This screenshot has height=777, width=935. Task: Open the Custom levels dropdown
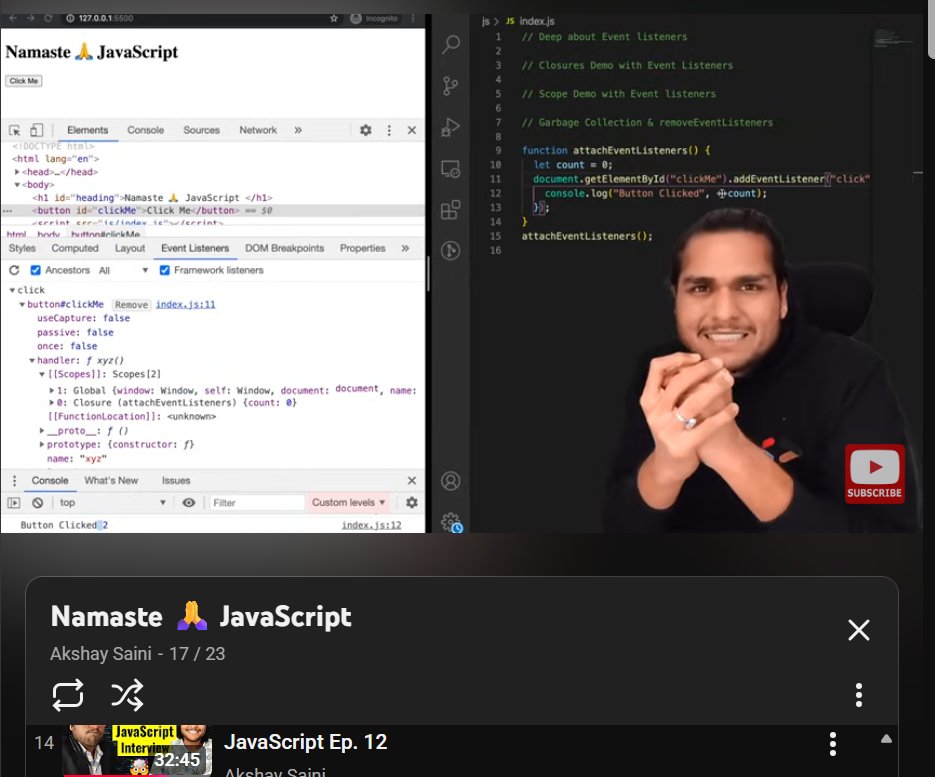pos(348,503)
